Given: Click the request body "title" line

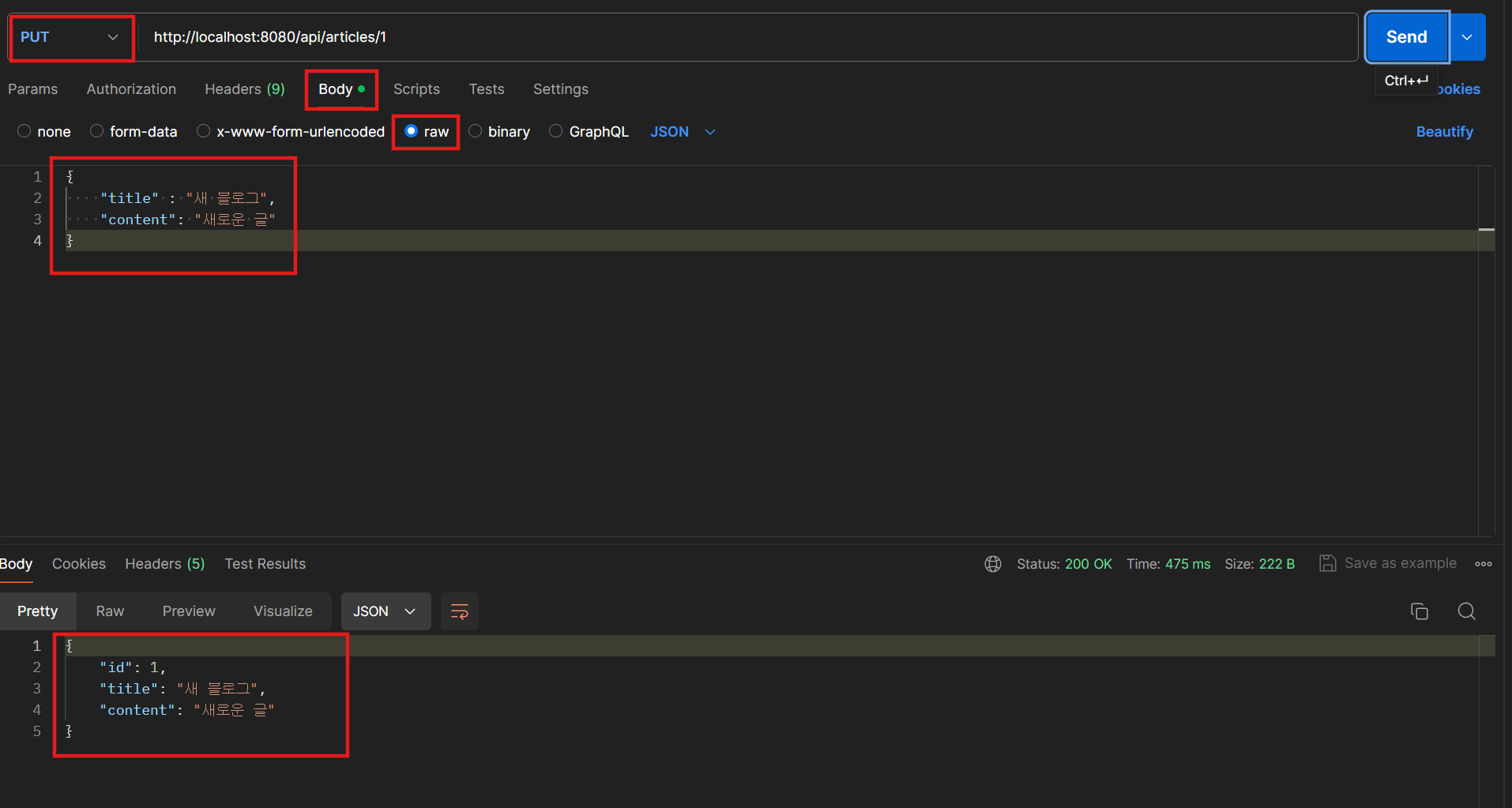Looking at the screenshot, I should (x=188, y=198).
